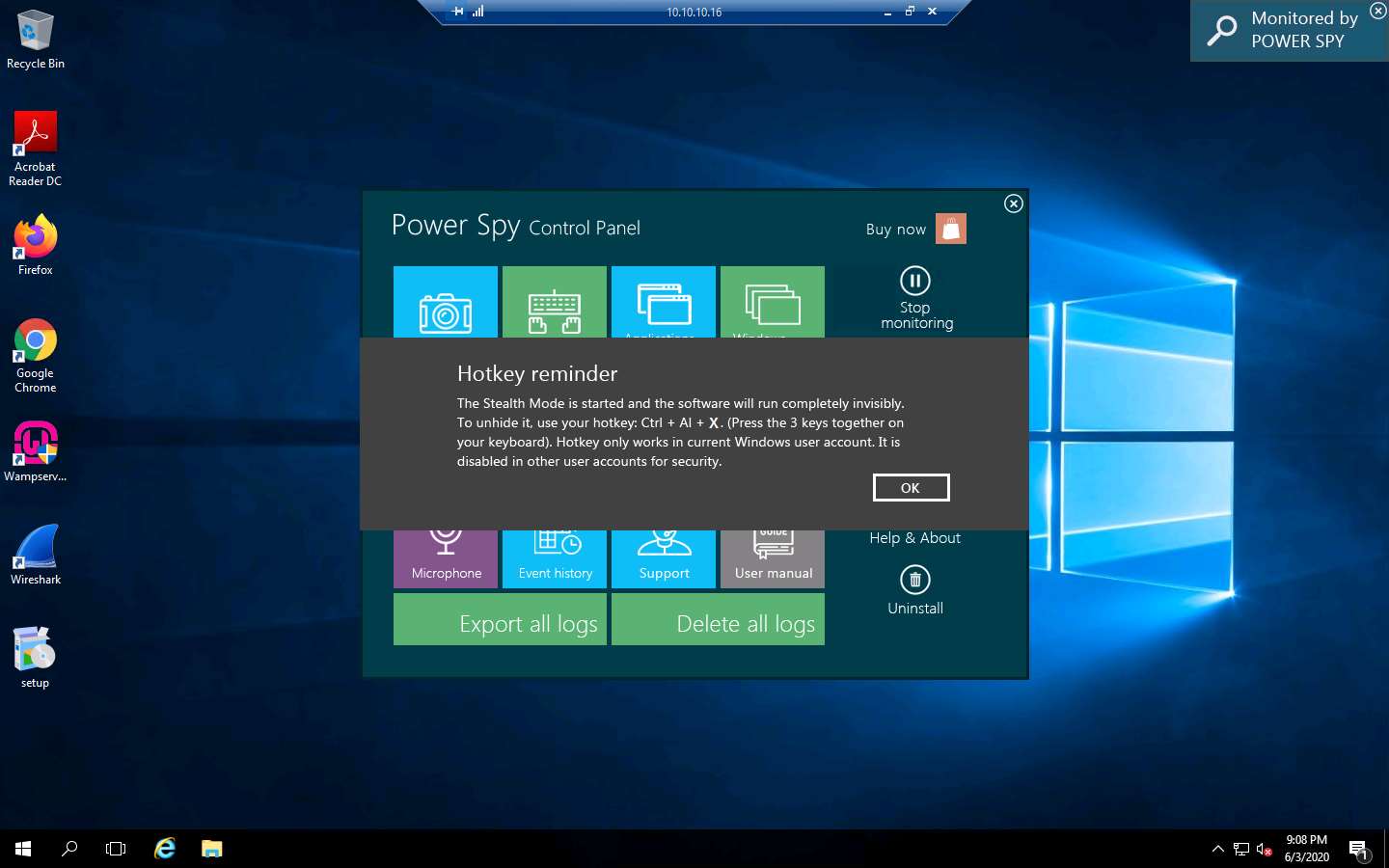Click the Buy now text link

(895, 230)
